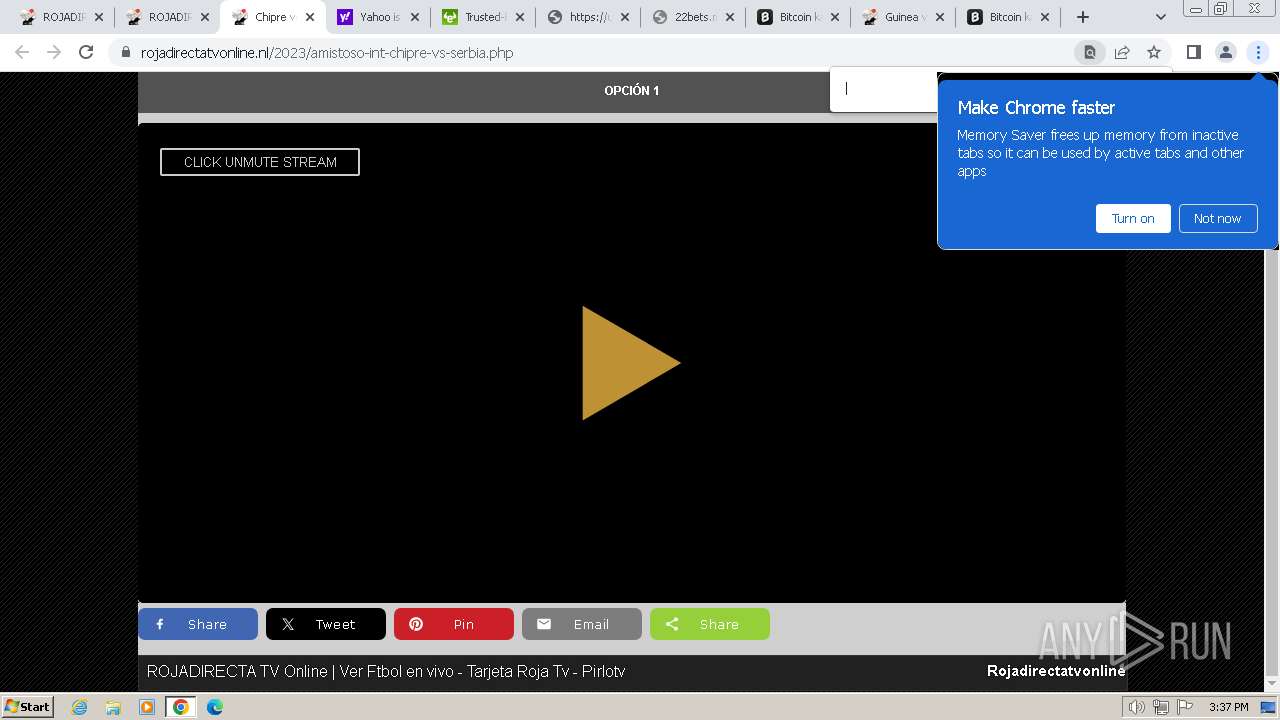Close the Chipre tab

tap(310, 17)
